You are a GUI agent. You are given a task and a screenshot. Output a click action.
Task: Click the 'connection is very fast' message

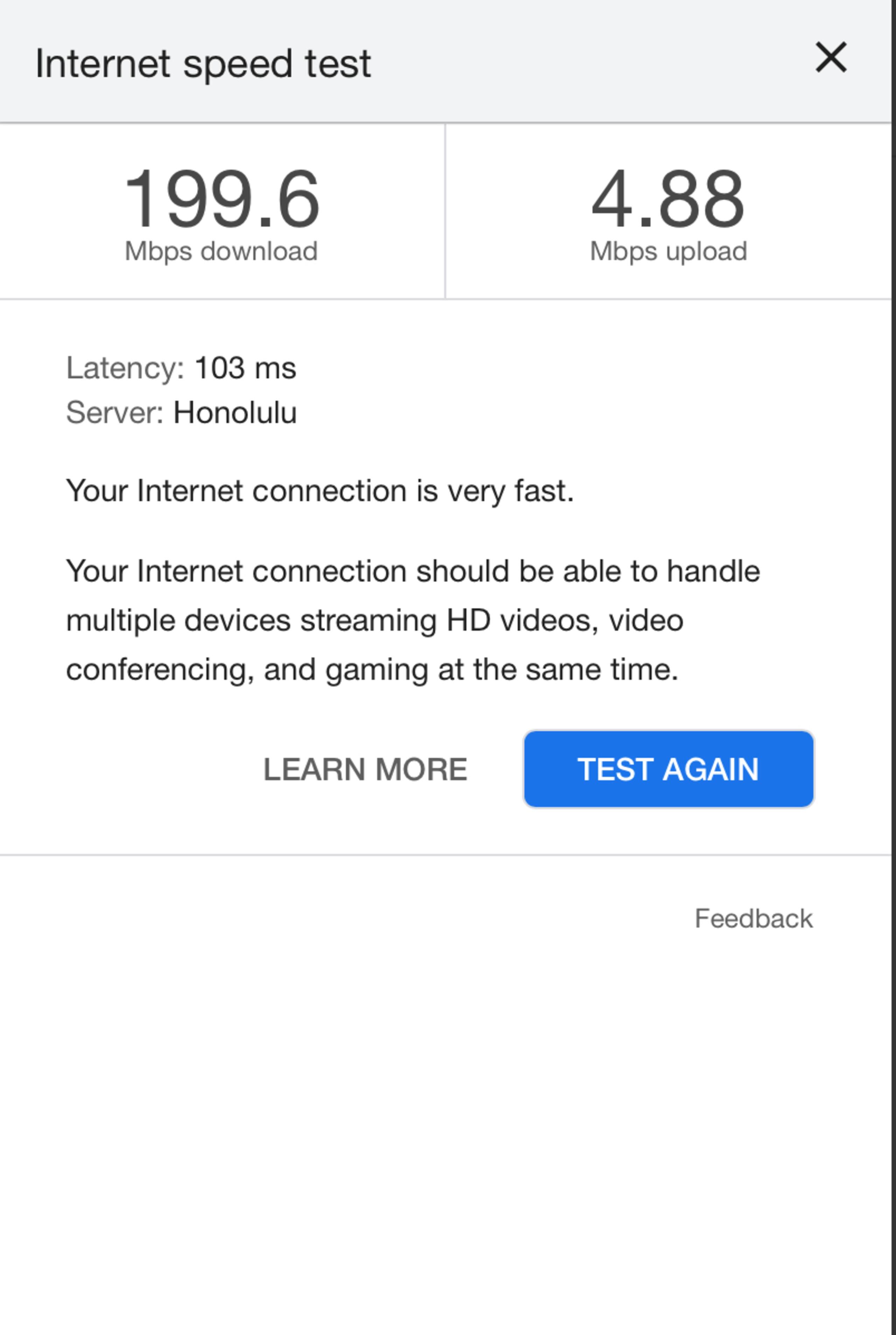(x=320, y=491)
